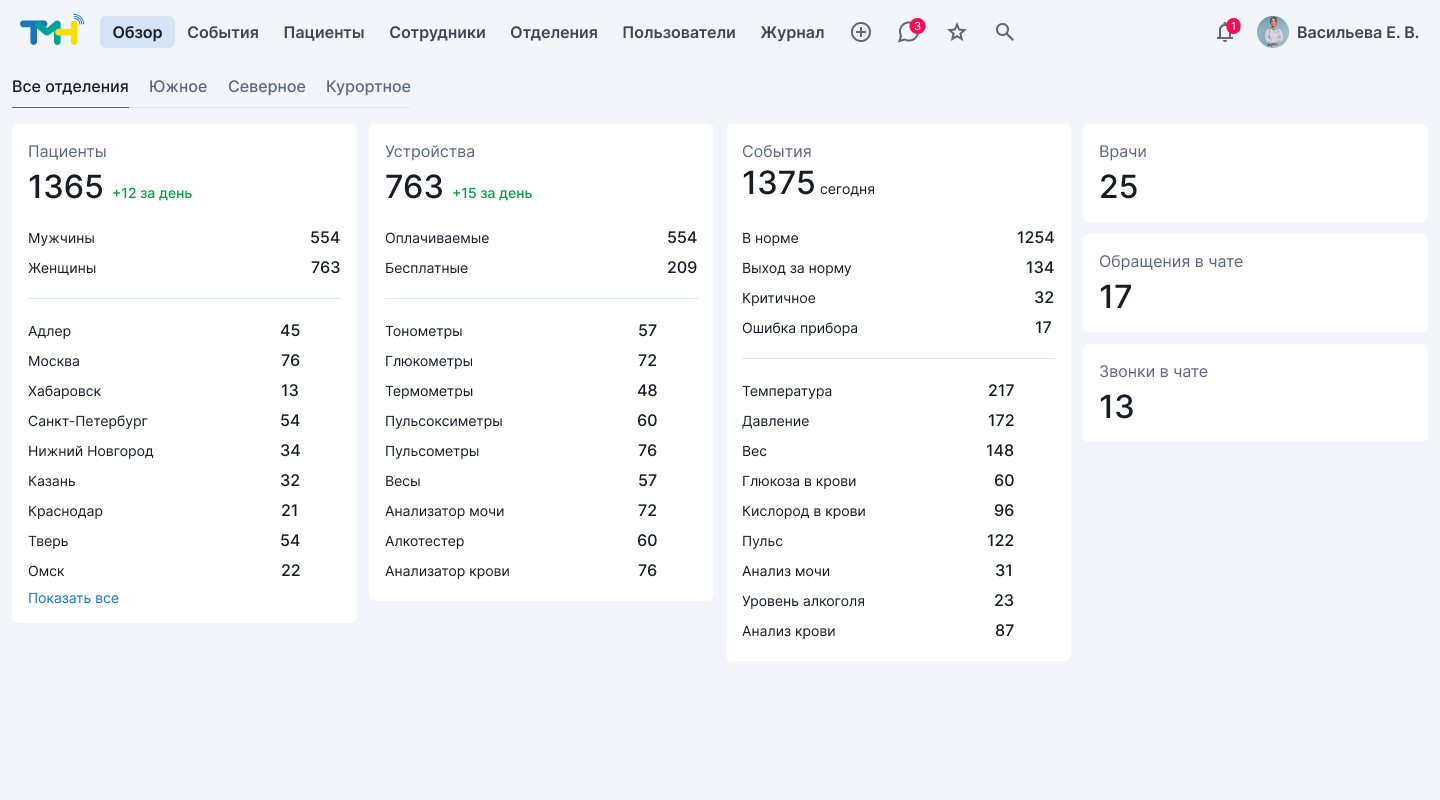Click the plus circle add icon

(x=861, y=32)
